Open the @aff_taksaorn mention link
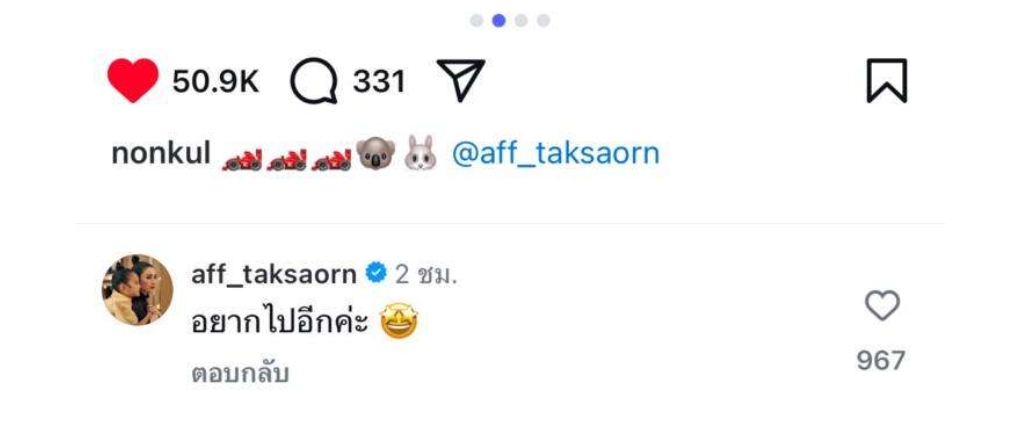Image resolution: width=1024 pixels, height=425 pixels. pos(555,154)
